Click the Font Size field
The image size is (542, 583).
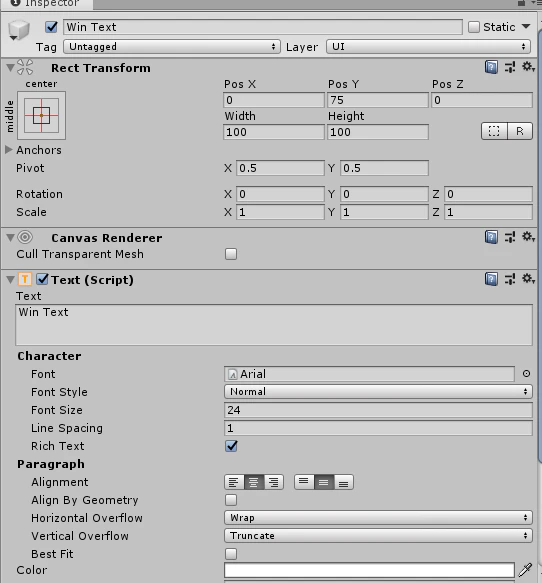[378, 410]
